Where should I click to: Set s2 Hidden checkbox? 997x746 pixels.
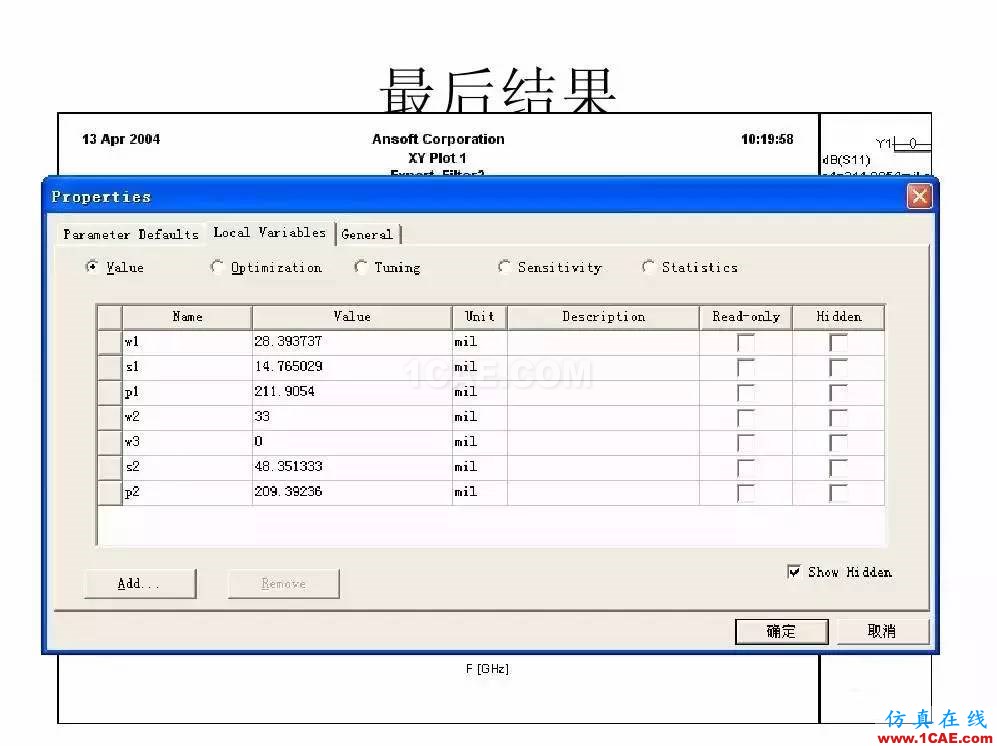(838, 467)
